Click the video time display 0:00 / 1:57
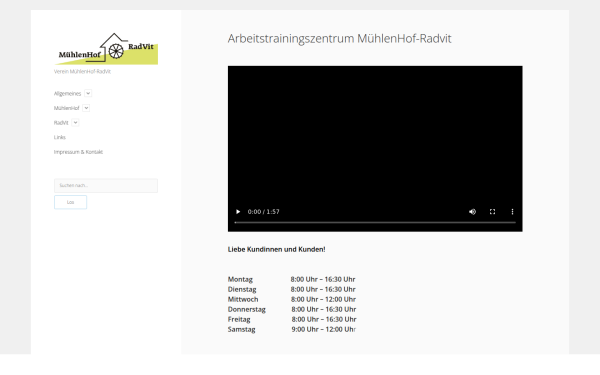The height and width of the screenshot is (375, 600). point(264,212)
